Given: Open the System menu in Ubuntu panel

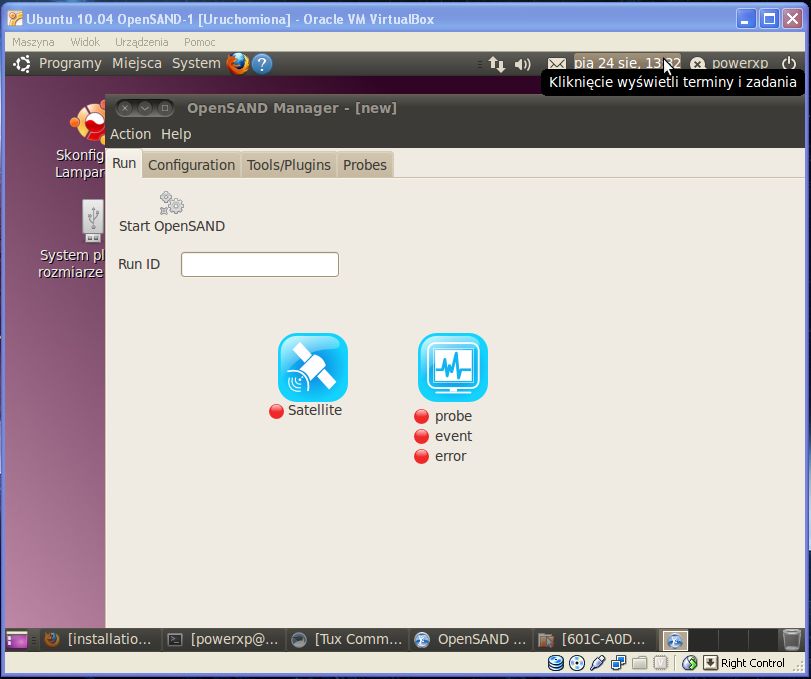Looking at the screenshot, I should pyautogui.click(x=196, y=63).
